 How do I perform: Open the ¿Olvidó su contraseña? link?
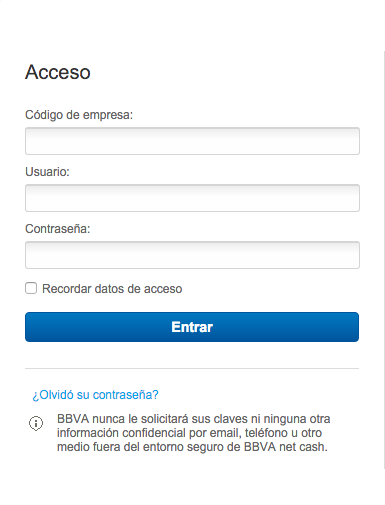(95, 395)
